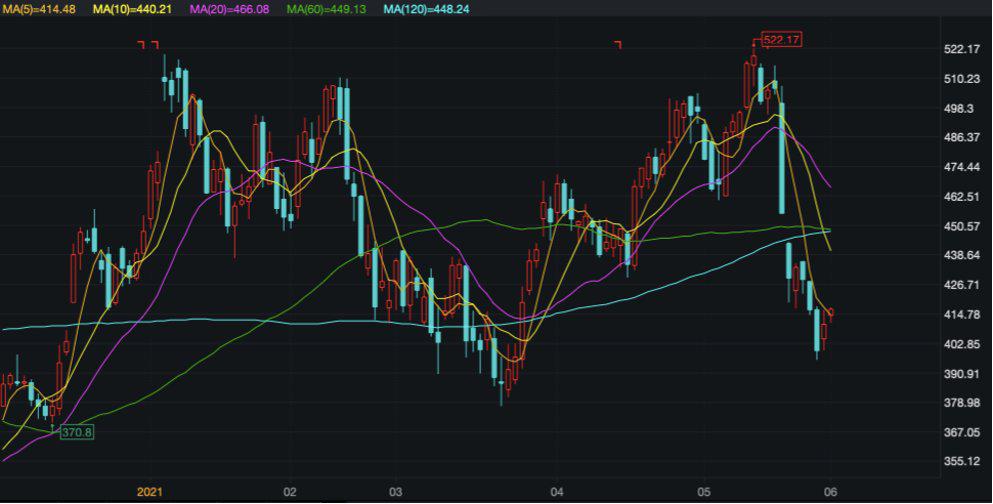Click the MA(120)=448.24 indicator label
Viewport: 993px width, 504px height.
[x=426, y=9]
